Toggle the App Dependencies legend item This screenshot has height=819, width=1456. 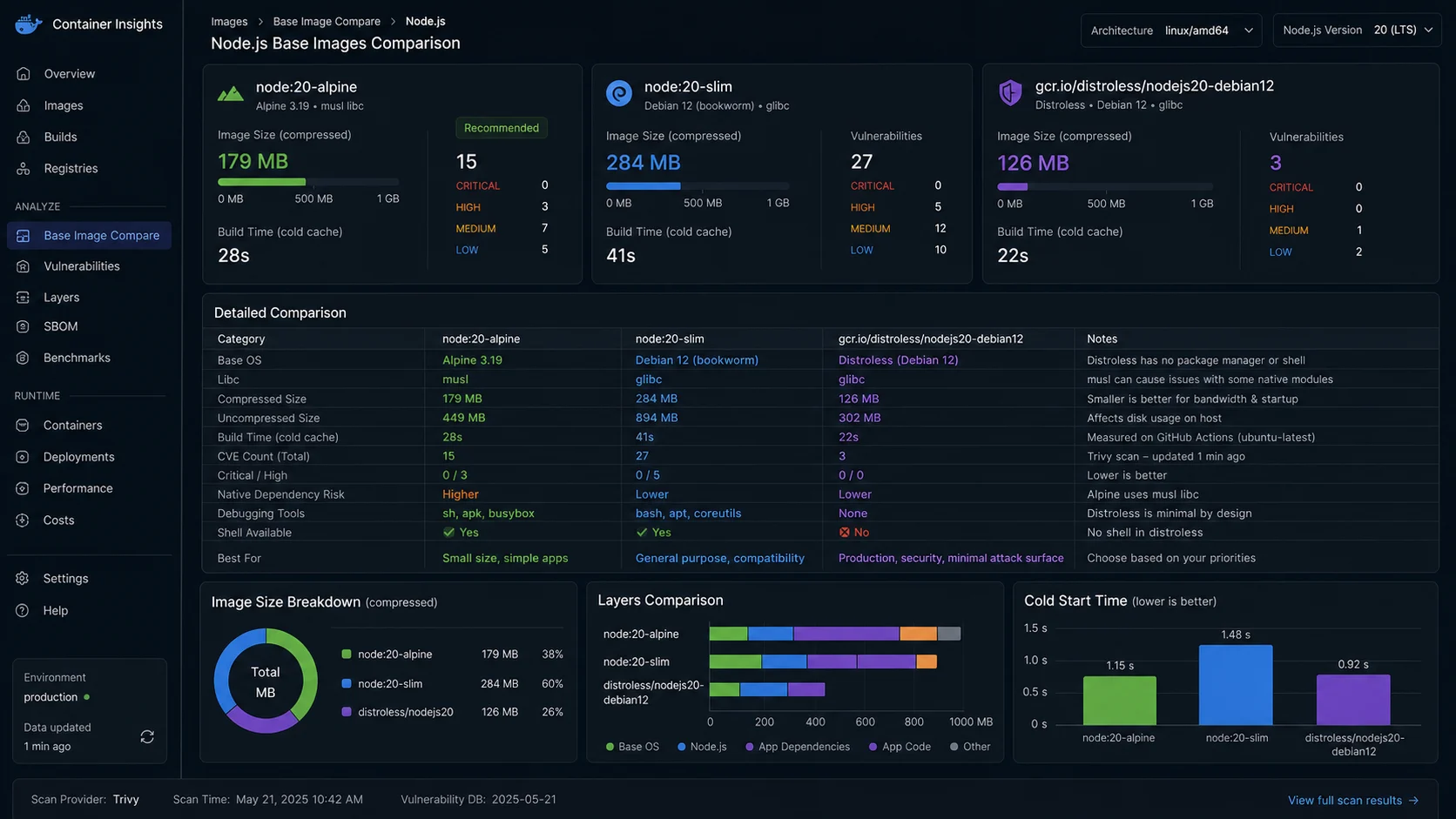point(797,747)
